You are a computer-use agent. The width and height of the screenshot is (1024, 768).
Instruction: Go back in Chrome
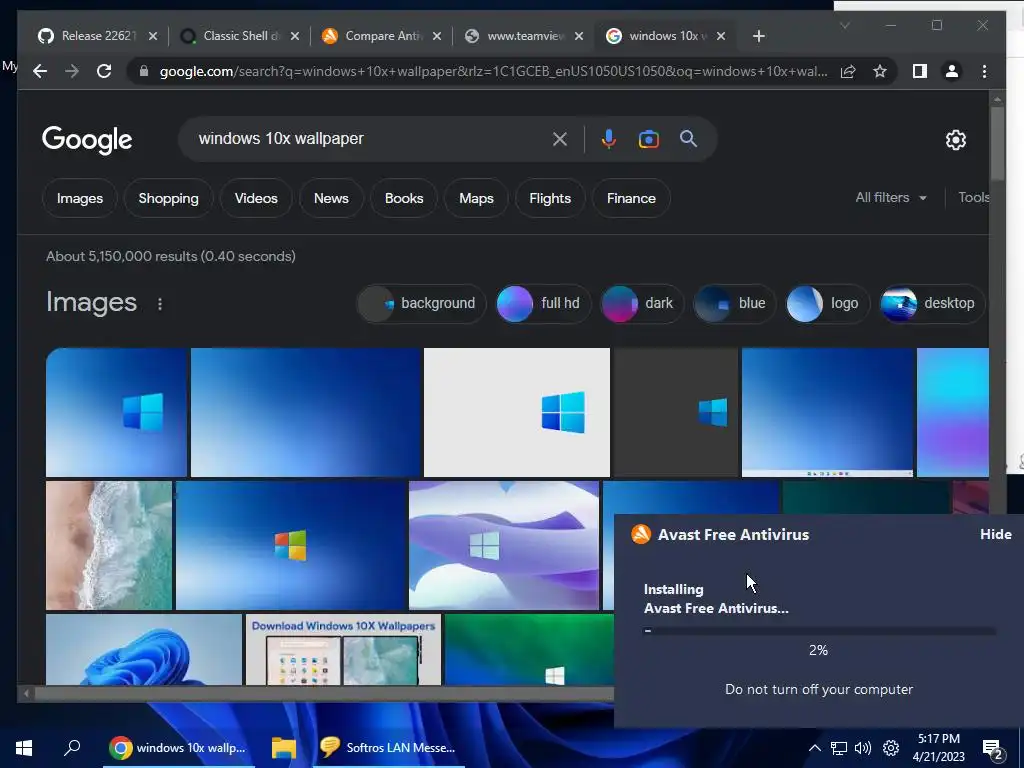click(x=40, y=71)
